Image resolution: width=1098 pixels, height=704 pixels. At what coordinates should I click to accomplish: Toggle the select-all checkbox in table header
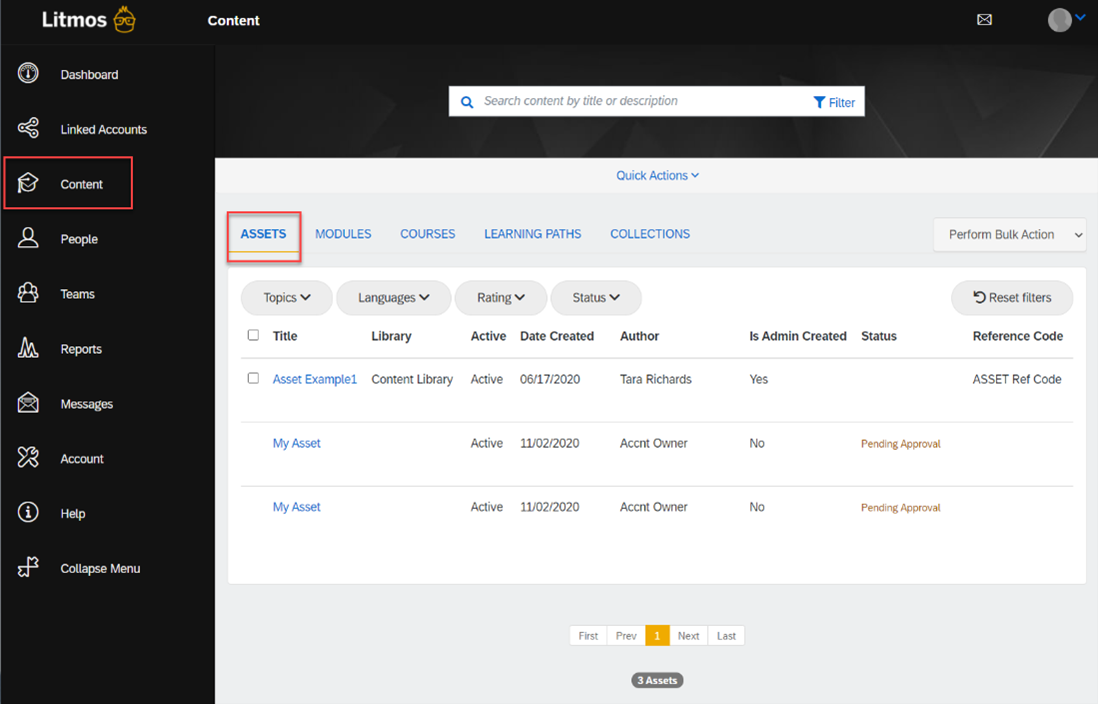253,335
